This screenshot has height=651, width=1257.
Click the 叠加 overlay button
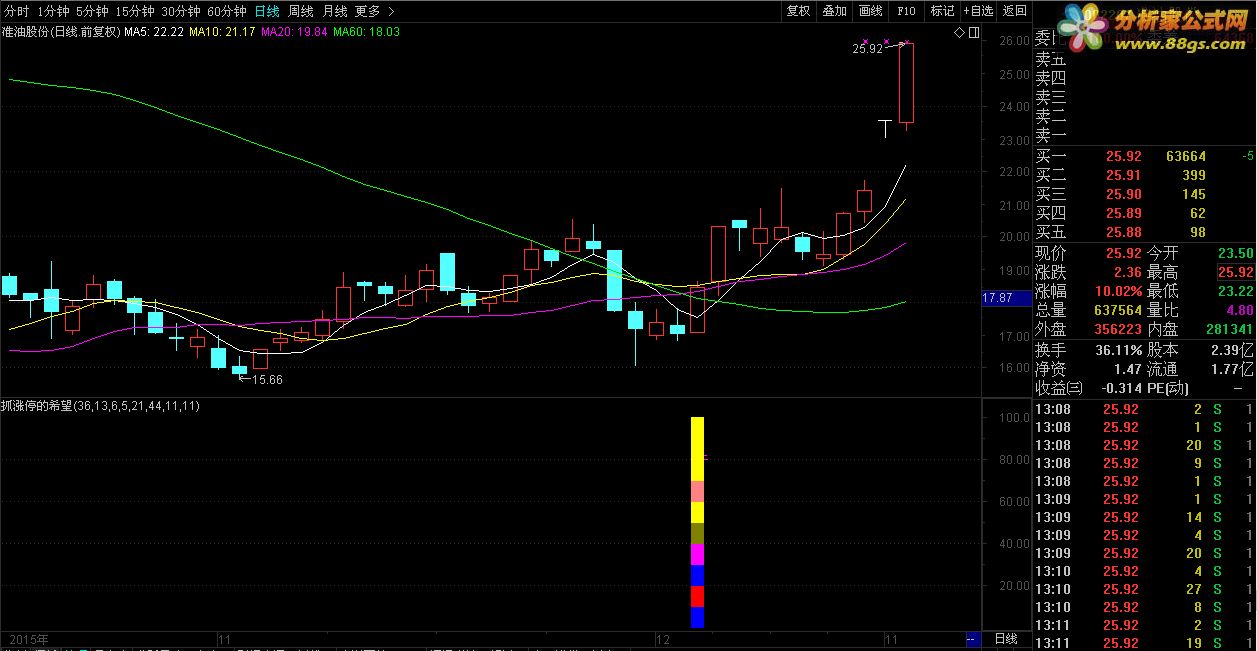[834, 11]
